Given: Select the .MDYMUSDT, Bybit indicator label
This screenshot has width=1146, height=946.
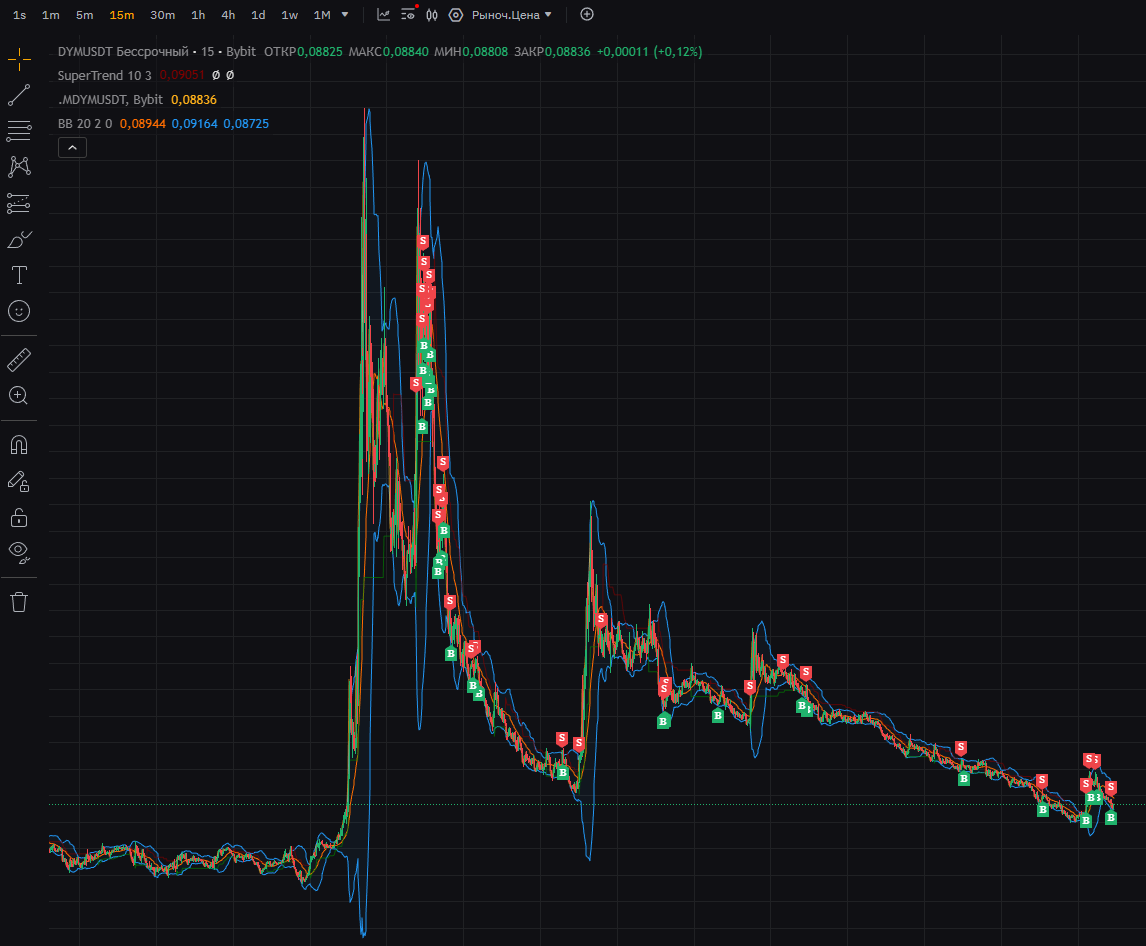Looking at the screenshot, I should tap(110, 99).
